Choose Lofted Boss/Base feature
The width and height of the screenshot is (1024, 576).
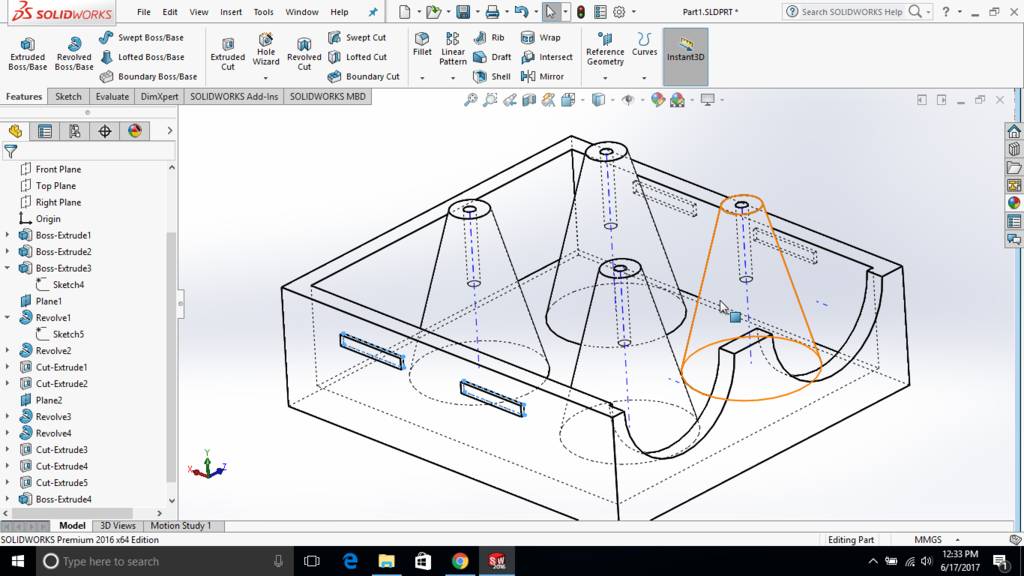click(142, 57)
